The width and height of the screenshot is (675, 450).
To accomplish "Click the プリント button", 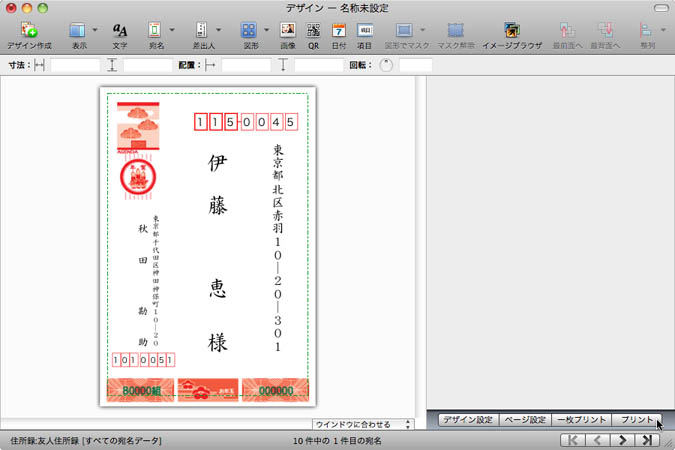I will 636,421.
